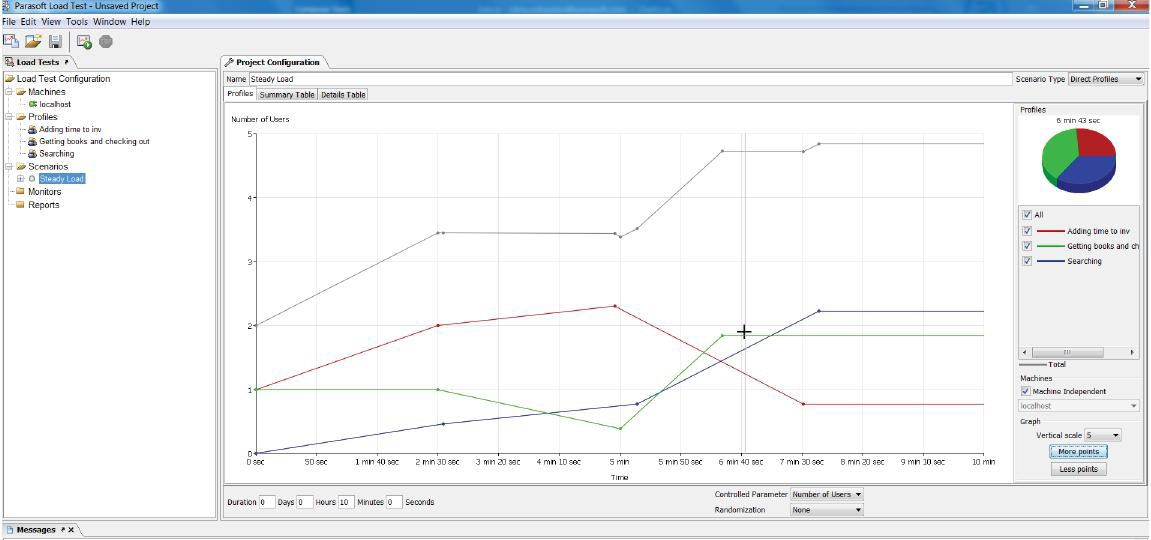Viewport: 1151px width, 540px height.
Task: Open the Controlled Parameter dropdown
Action: point(827,495)
